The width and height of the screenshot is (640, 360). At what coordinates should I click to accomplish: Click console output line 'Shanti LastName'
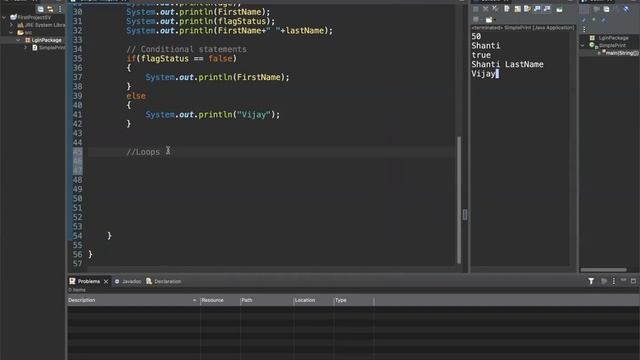pyautogui.click(x=507, y=64)
